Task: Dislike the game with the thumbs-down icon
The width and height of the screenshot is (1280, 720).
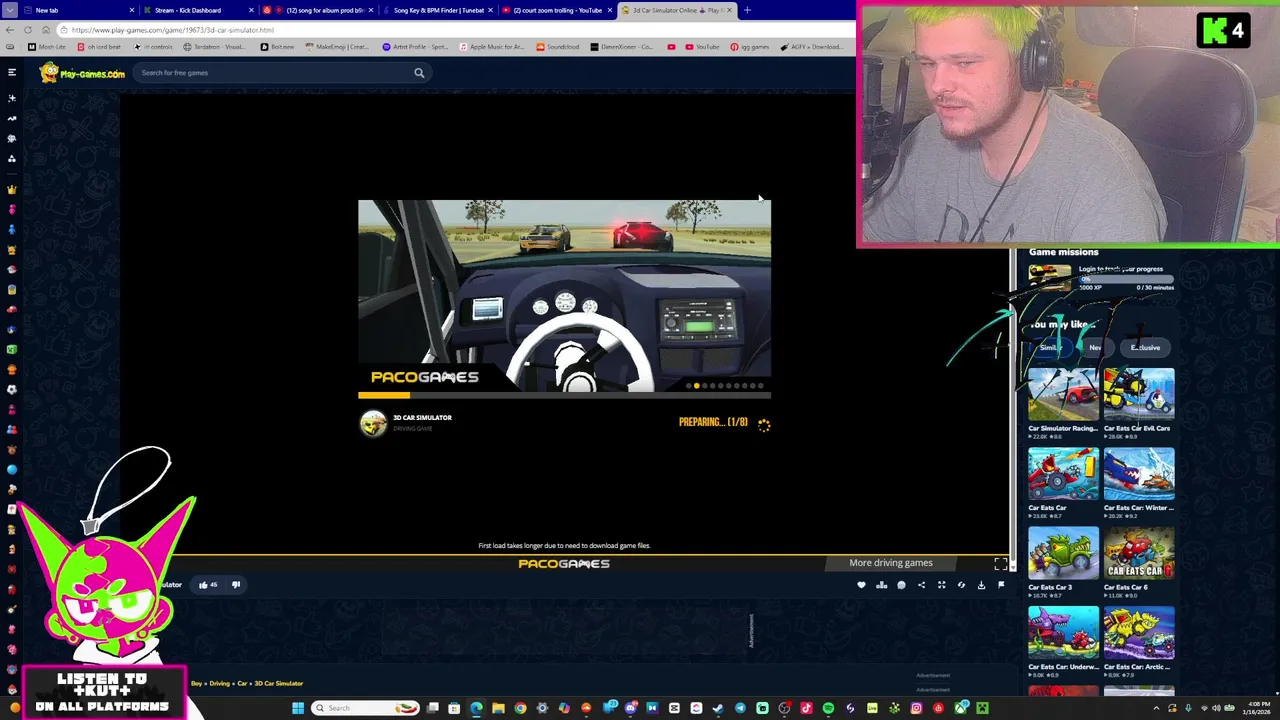Action: click(x=236, y=585)
